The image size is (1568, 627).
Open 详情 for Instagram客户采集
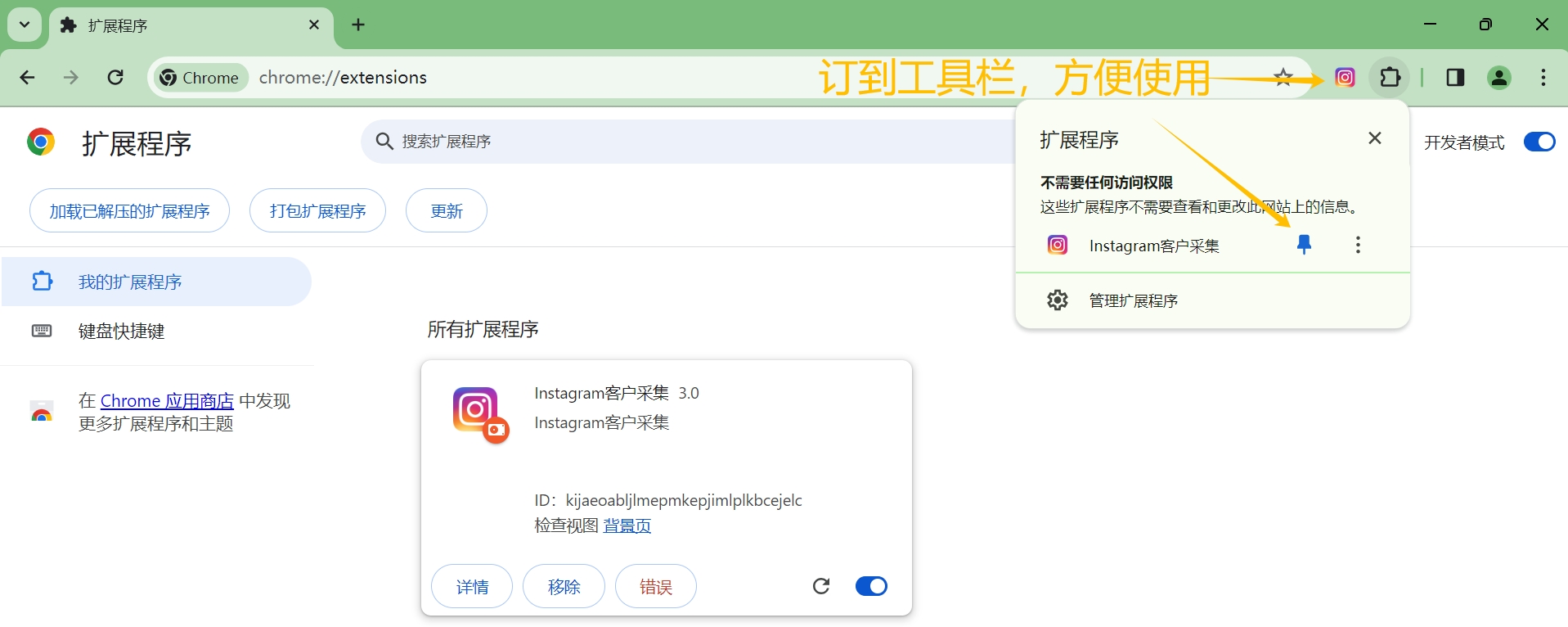tap(472, 586)
